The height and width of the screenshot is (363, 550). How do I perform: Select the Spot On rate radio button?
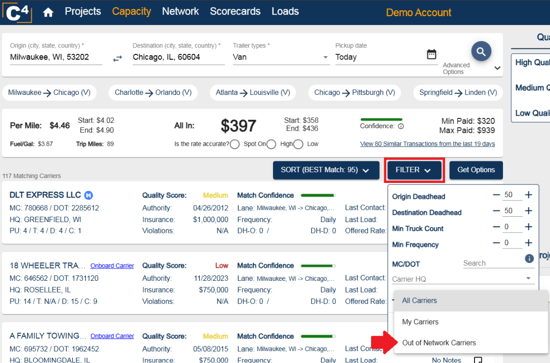(x=235, y=144)
